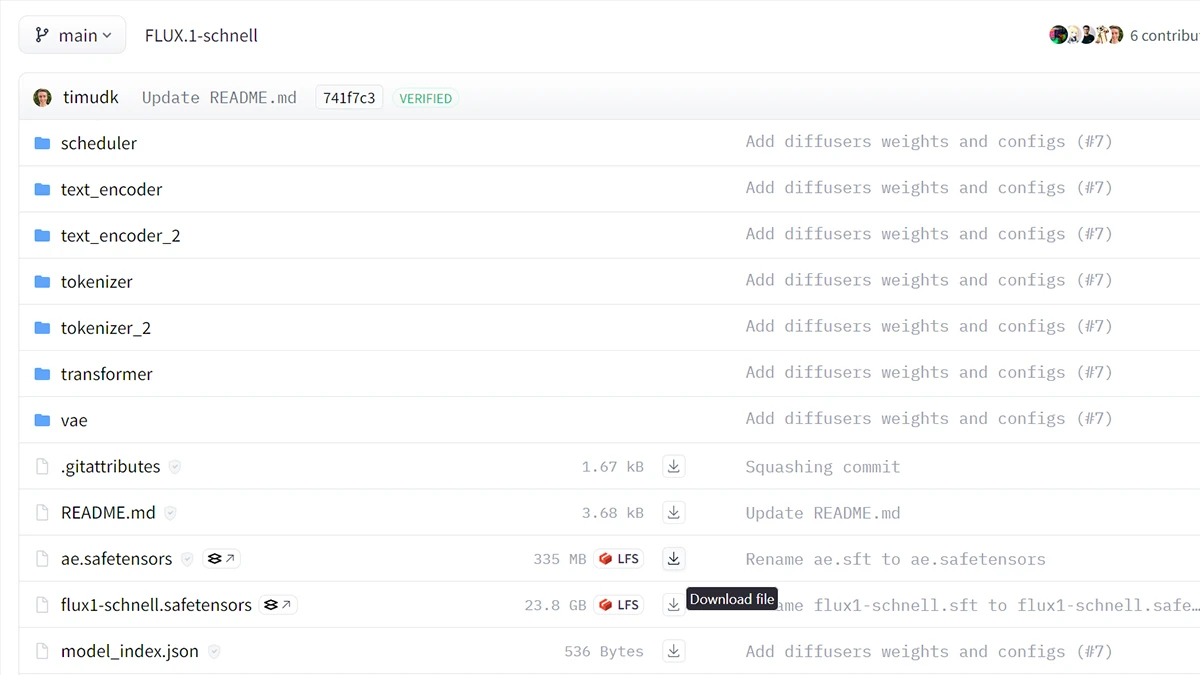Screen dimensions: 1200x675
Task: Click the VERIFIED badge
Action: point(426,98)
